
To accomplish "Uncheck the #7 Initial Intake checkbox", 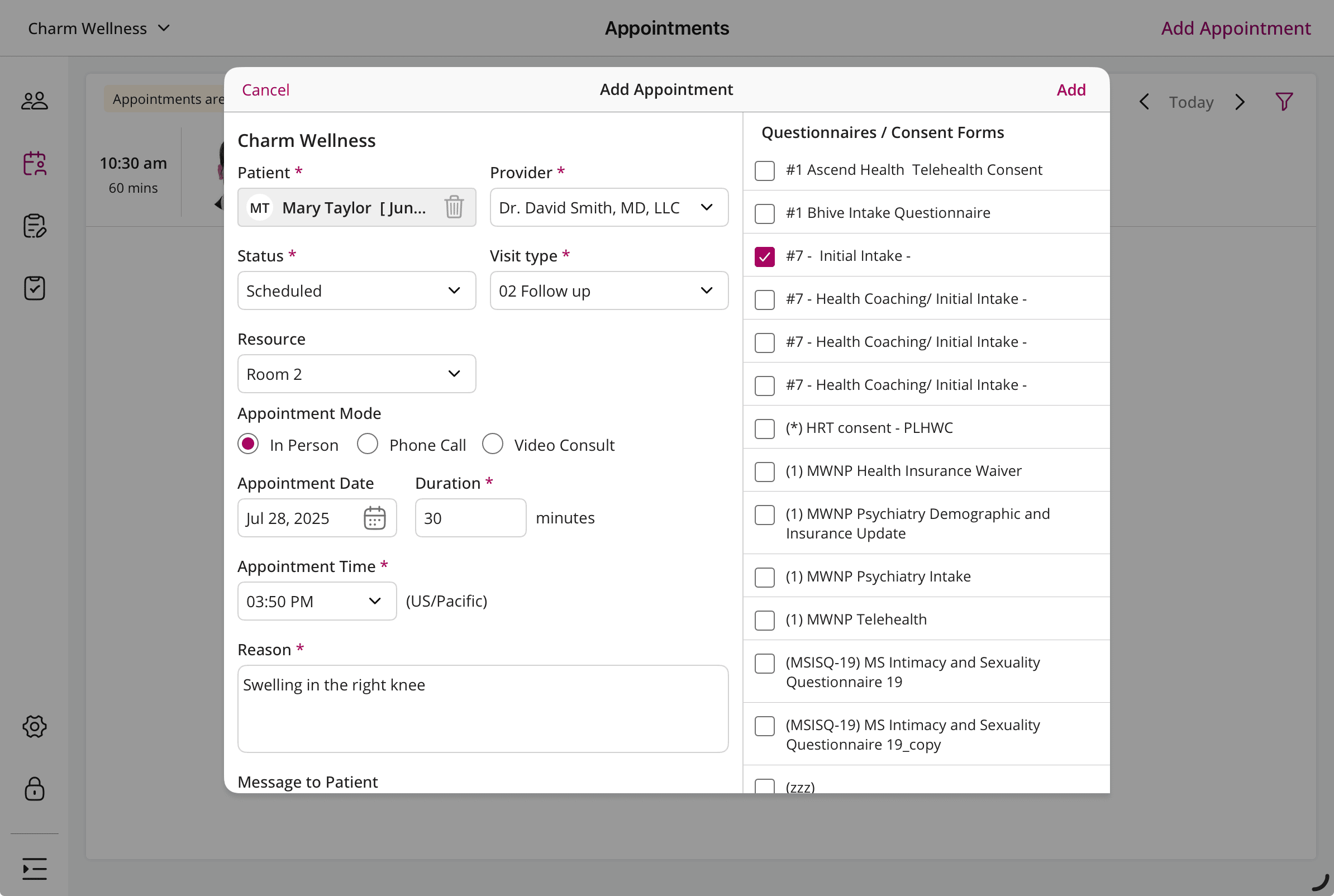I will tap(764, 256).
